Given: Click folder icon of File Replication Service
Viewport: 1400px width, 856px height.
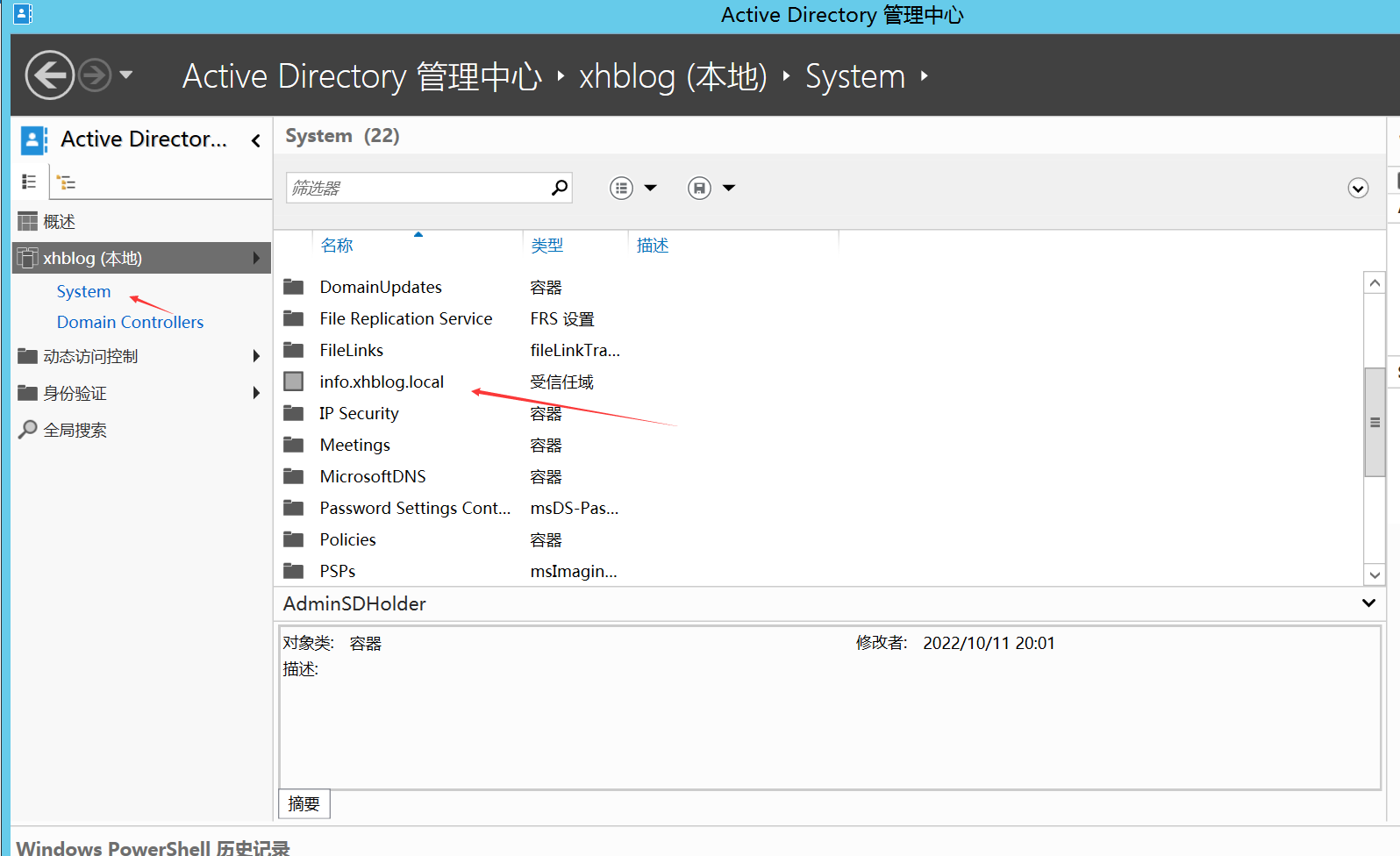Looking at the screenshot, I should point(294,318).
